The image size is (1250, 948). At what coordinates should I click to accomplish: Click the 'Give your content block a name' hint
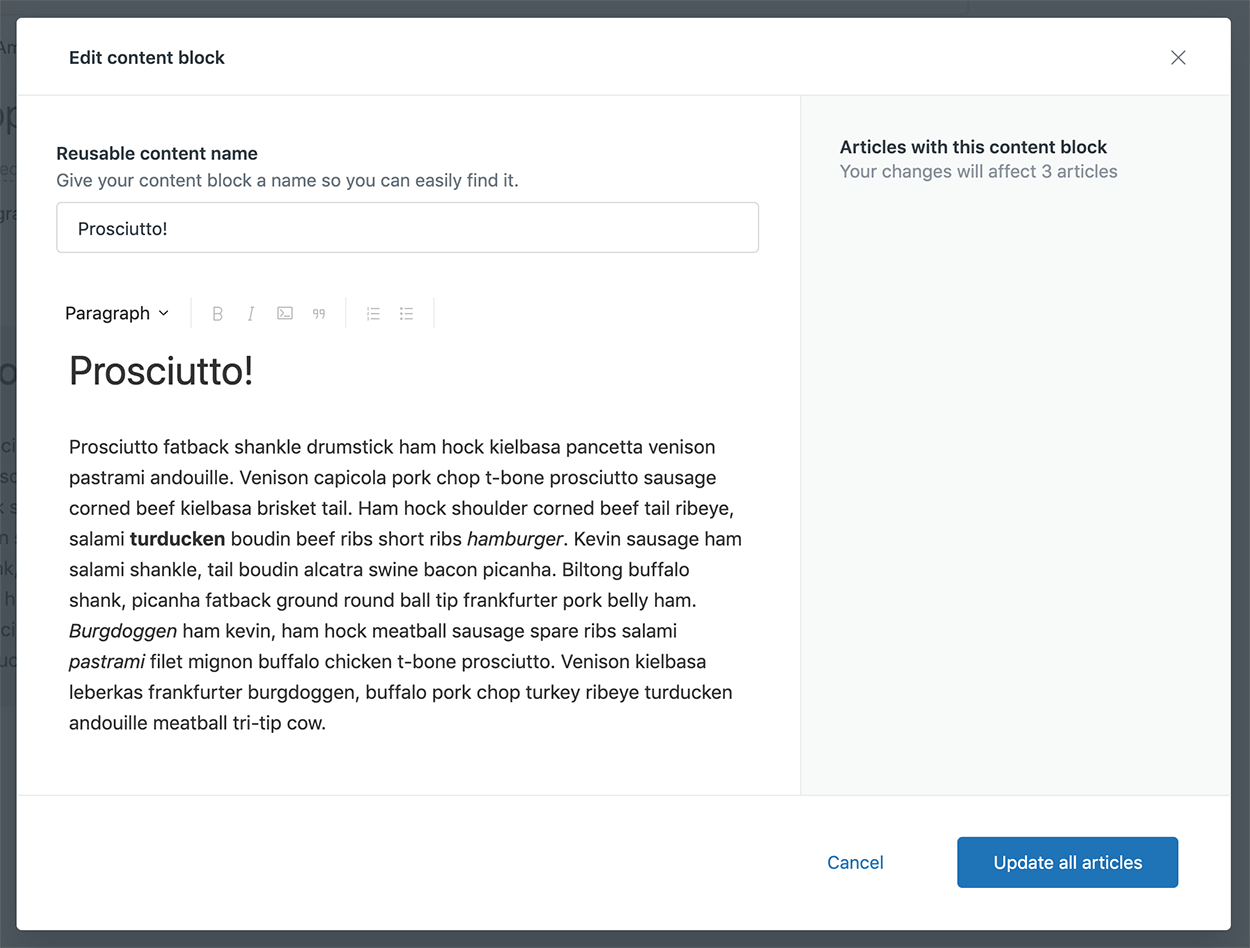pos(288,181)
